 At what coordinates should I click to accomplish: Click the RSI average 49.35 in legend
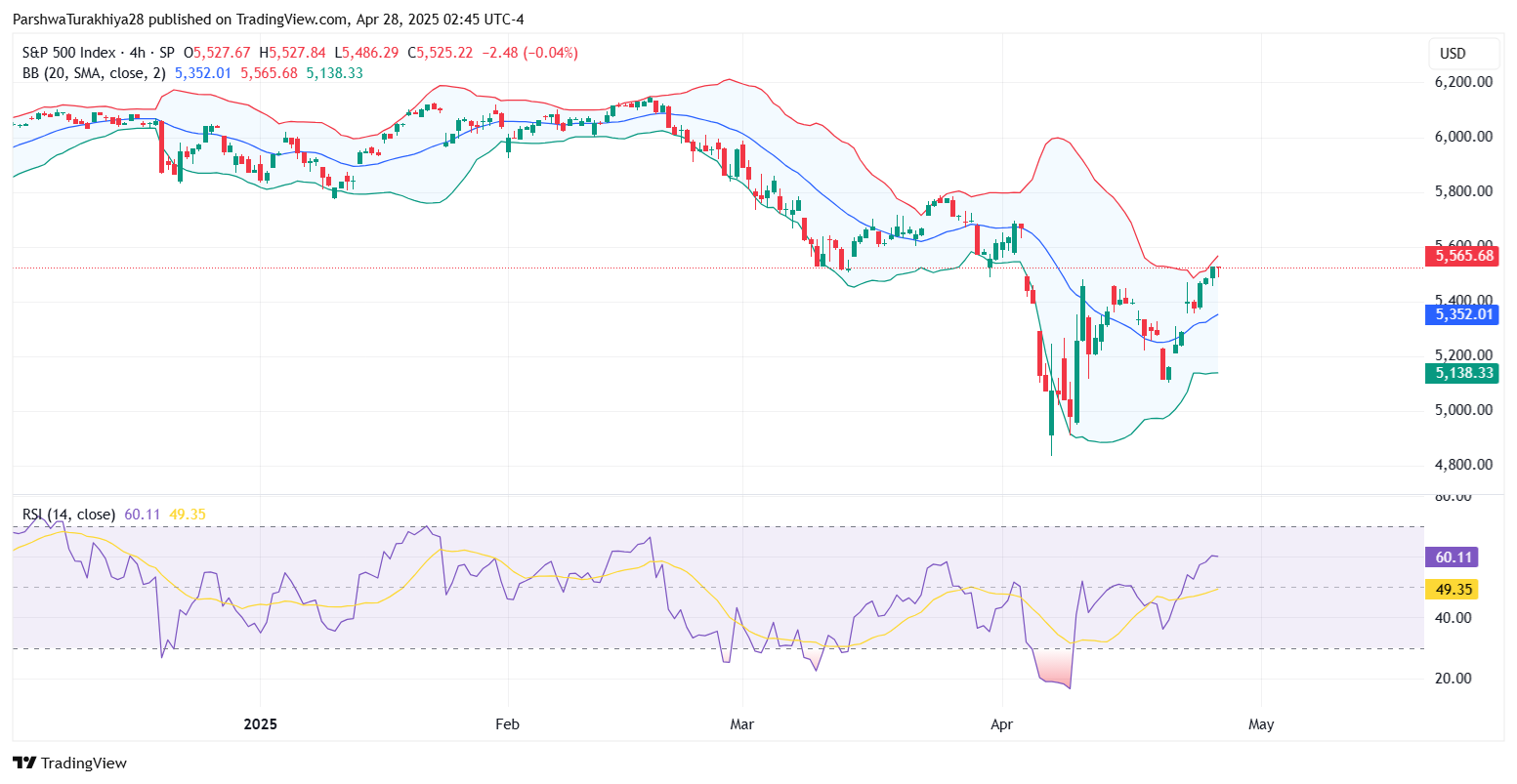pyautogui.click(x=188, y=515)
